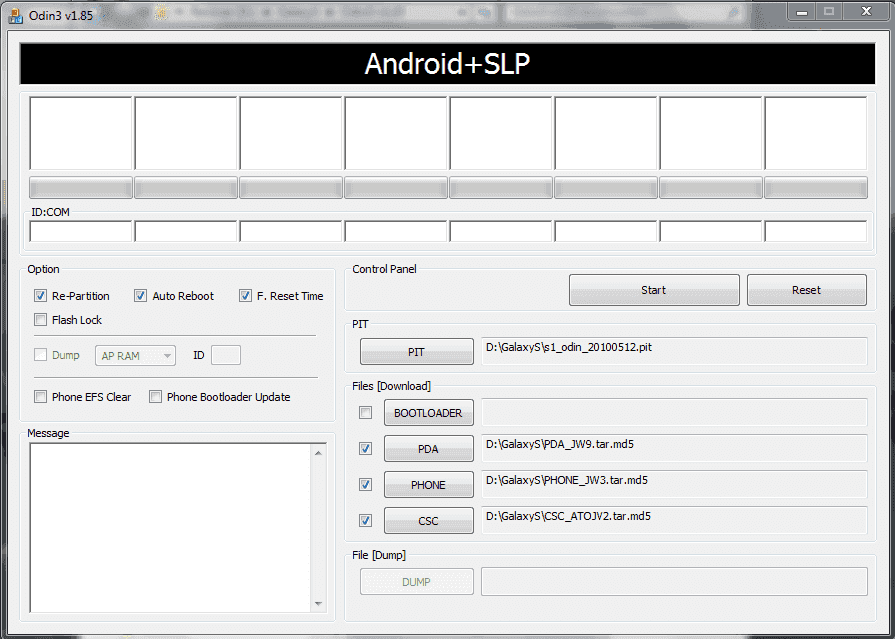Click the CSC browse button

[429, 521]
